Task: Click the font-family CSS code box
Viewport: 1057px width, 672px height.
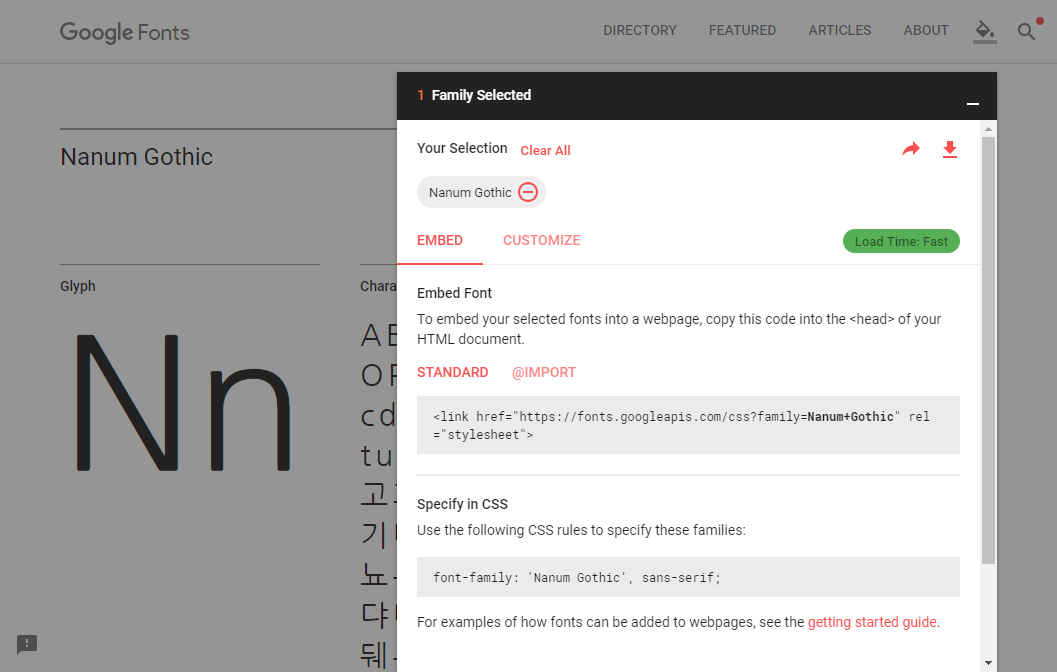Action: 688,577
